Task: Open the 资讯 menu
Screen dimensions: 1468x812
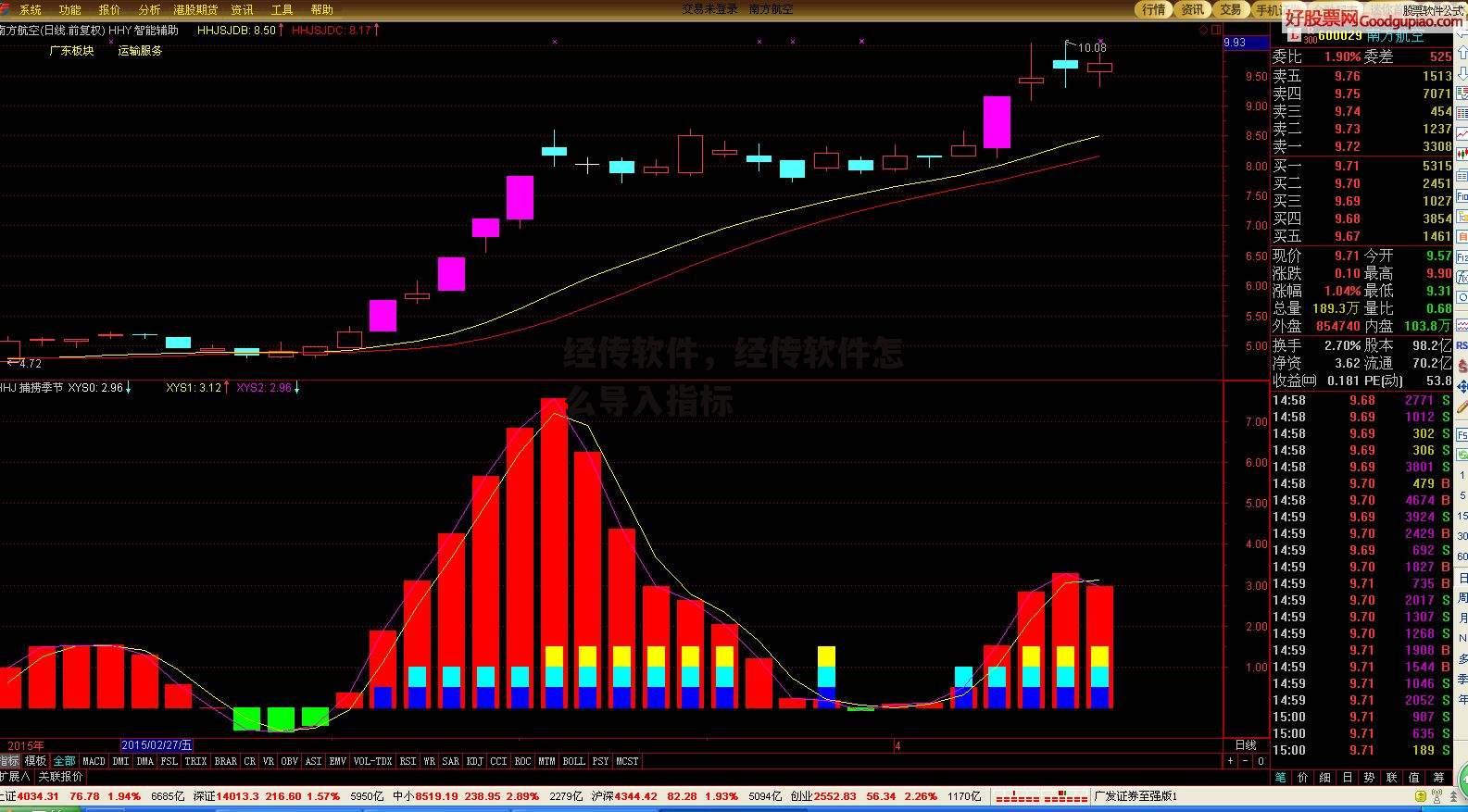Action: (x=242, y=9)
